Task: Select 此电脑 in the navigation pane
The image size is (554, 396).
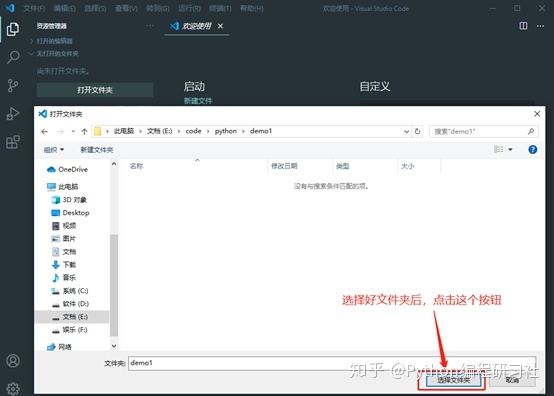Action: pyautogui.click(x=63, y=187)
